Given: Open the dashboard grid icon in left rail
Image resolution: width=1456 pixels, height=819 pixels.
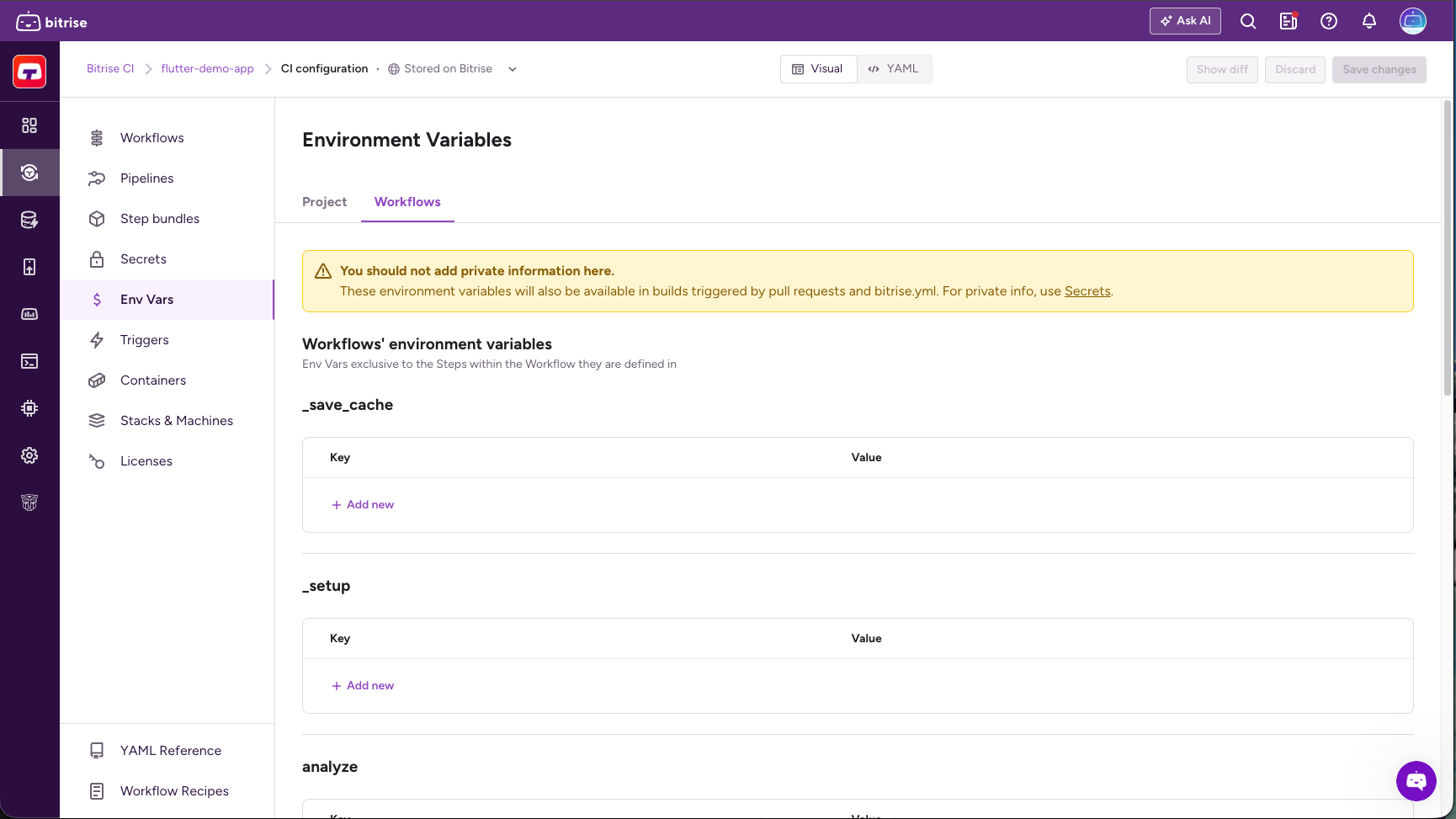Looking at the screenshot, I should (x=29, y=125).
